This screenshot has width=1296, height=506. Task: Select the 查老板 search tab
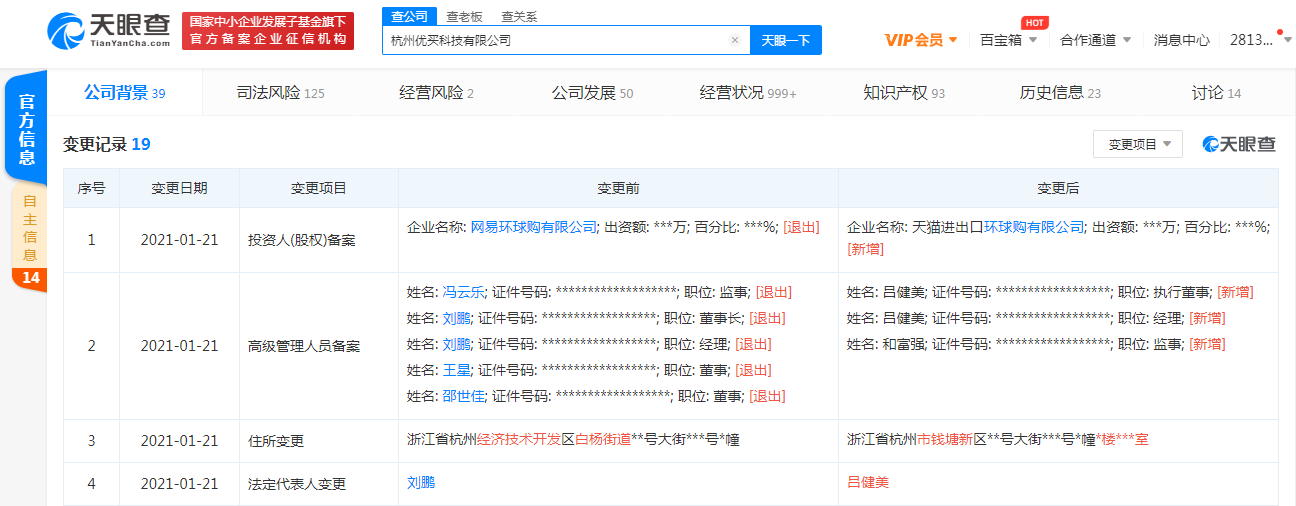point(464,16)
